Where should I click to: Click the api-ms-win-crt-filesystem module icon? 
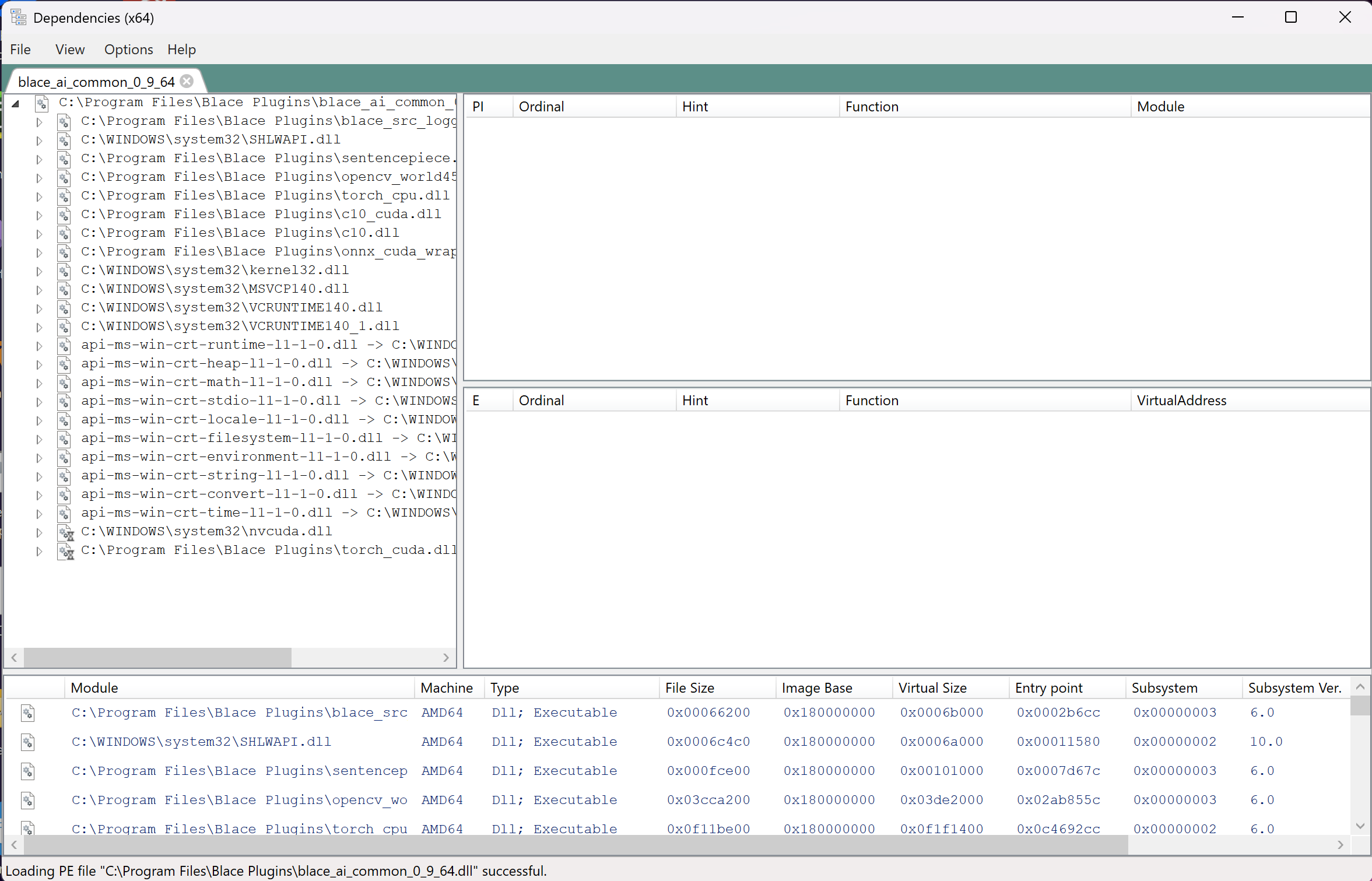point(64,439)
